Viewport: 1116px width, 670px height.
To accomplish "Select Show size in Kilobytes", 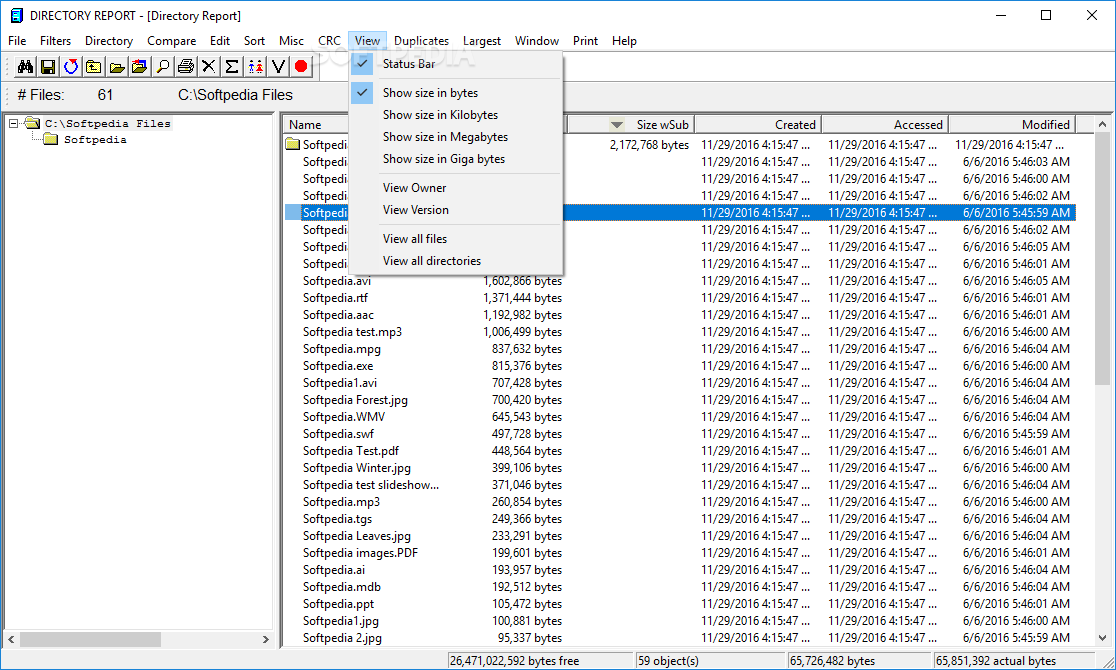I will pyautogui.click(x=456, y=115).
